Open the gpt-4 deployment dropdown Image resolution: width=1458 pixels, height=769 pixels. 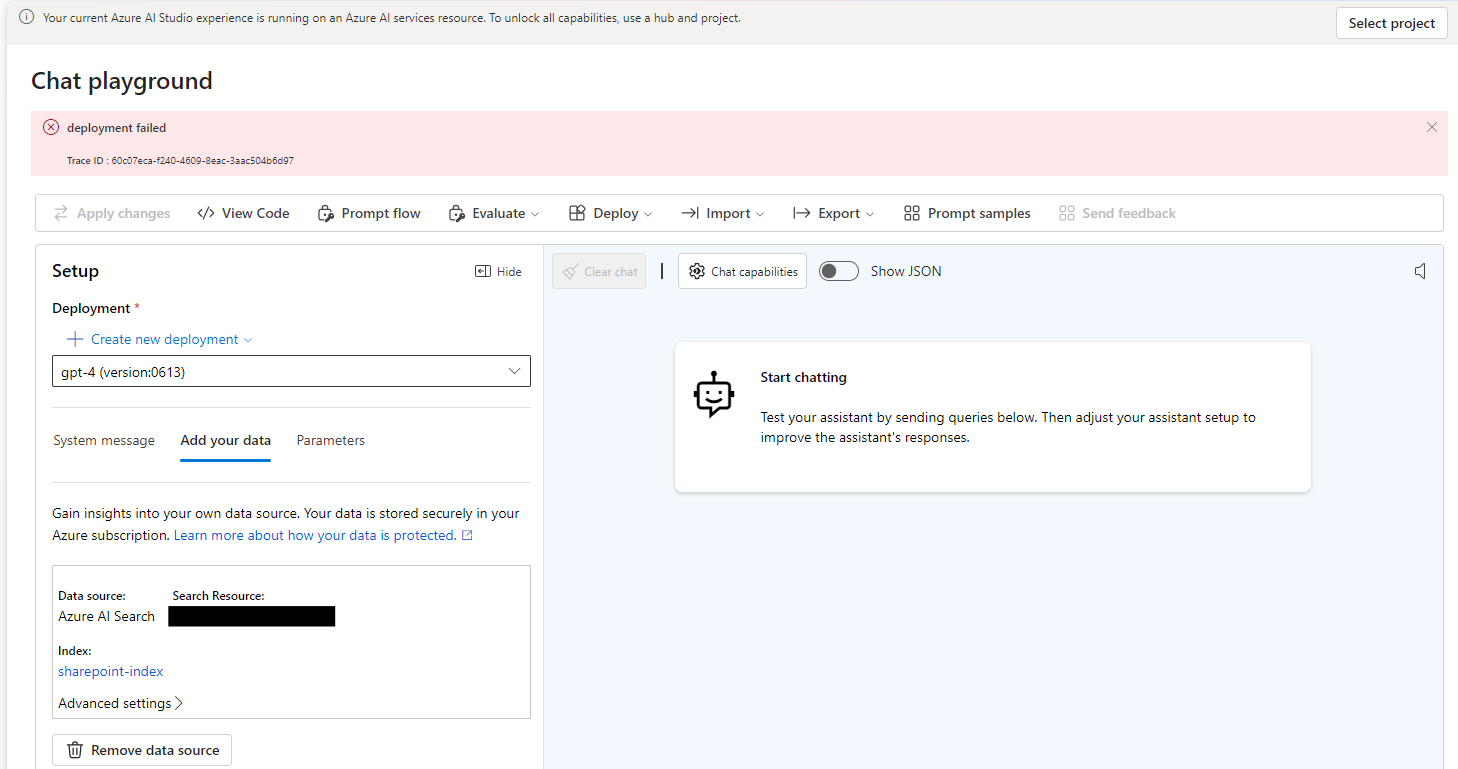click(291, 371)
